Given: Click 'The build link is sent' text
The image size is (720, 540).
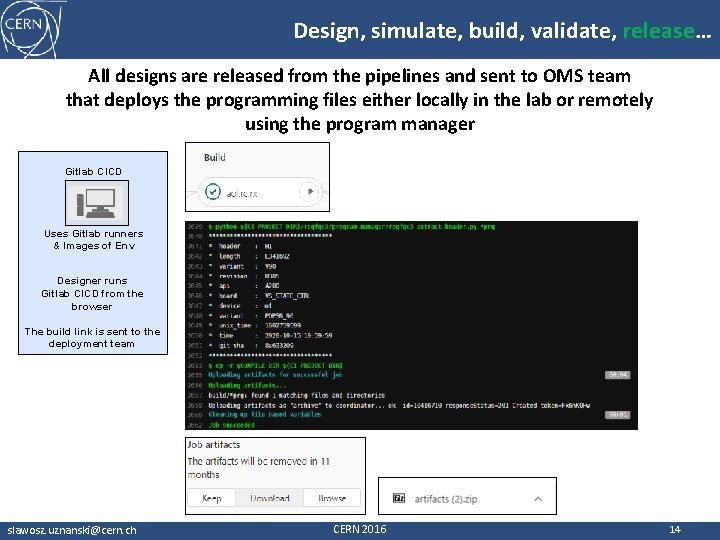Looking at the screenshot, I should click(92, 338).
